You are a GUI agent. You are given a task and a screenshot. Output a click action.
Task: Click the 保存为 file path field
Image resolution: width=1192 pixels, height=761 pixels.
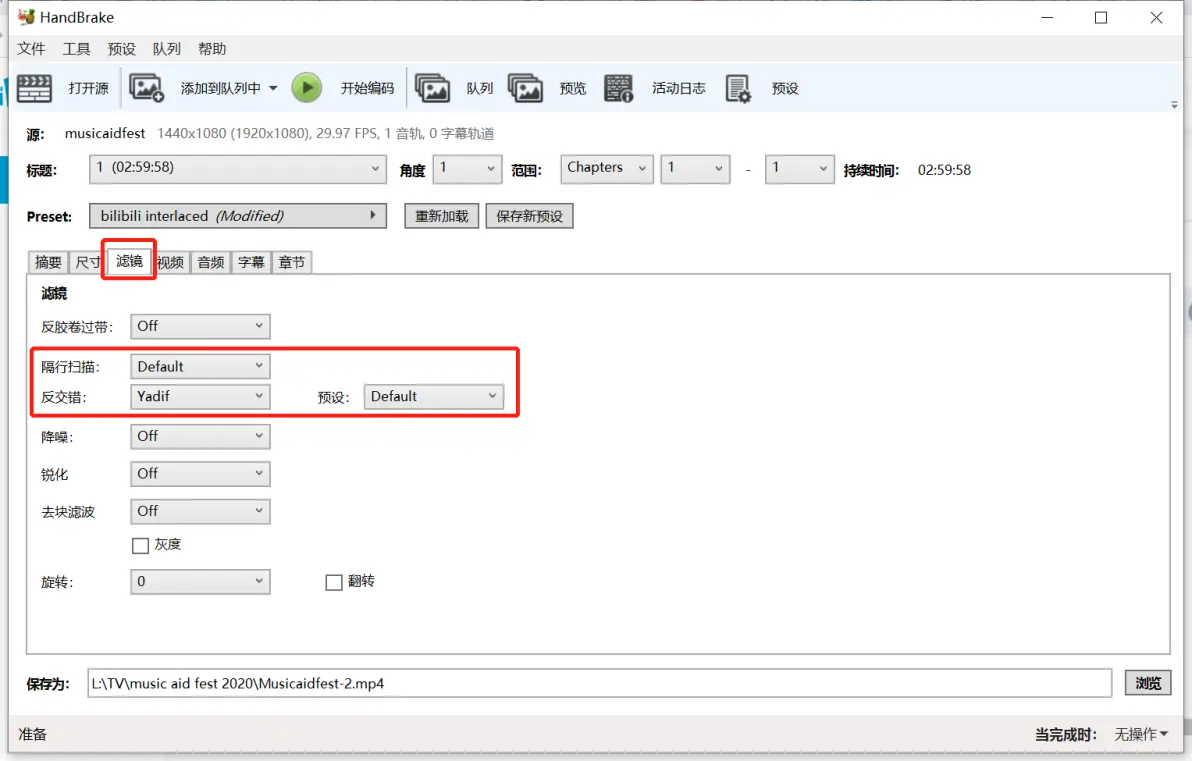click(599, 683)
